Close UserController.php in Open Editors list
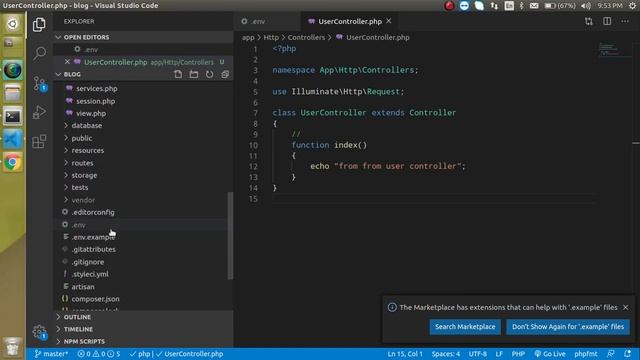Image resolution: width=640 pixels, height=360 pixels. (x=67, y=62)
